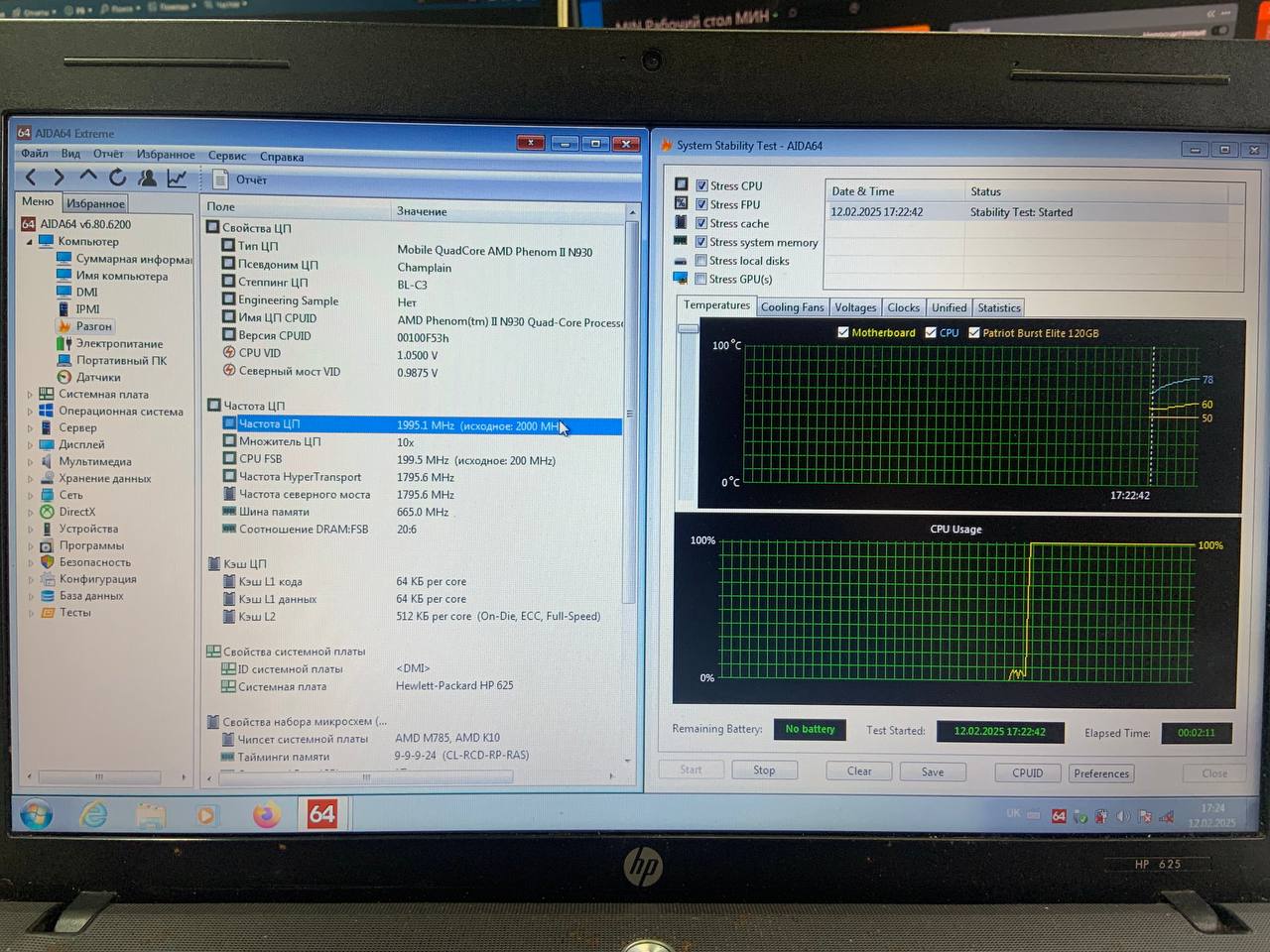1270x952 pixels.
Task: Expand the Сервер tree node
Action: point(29,427)
